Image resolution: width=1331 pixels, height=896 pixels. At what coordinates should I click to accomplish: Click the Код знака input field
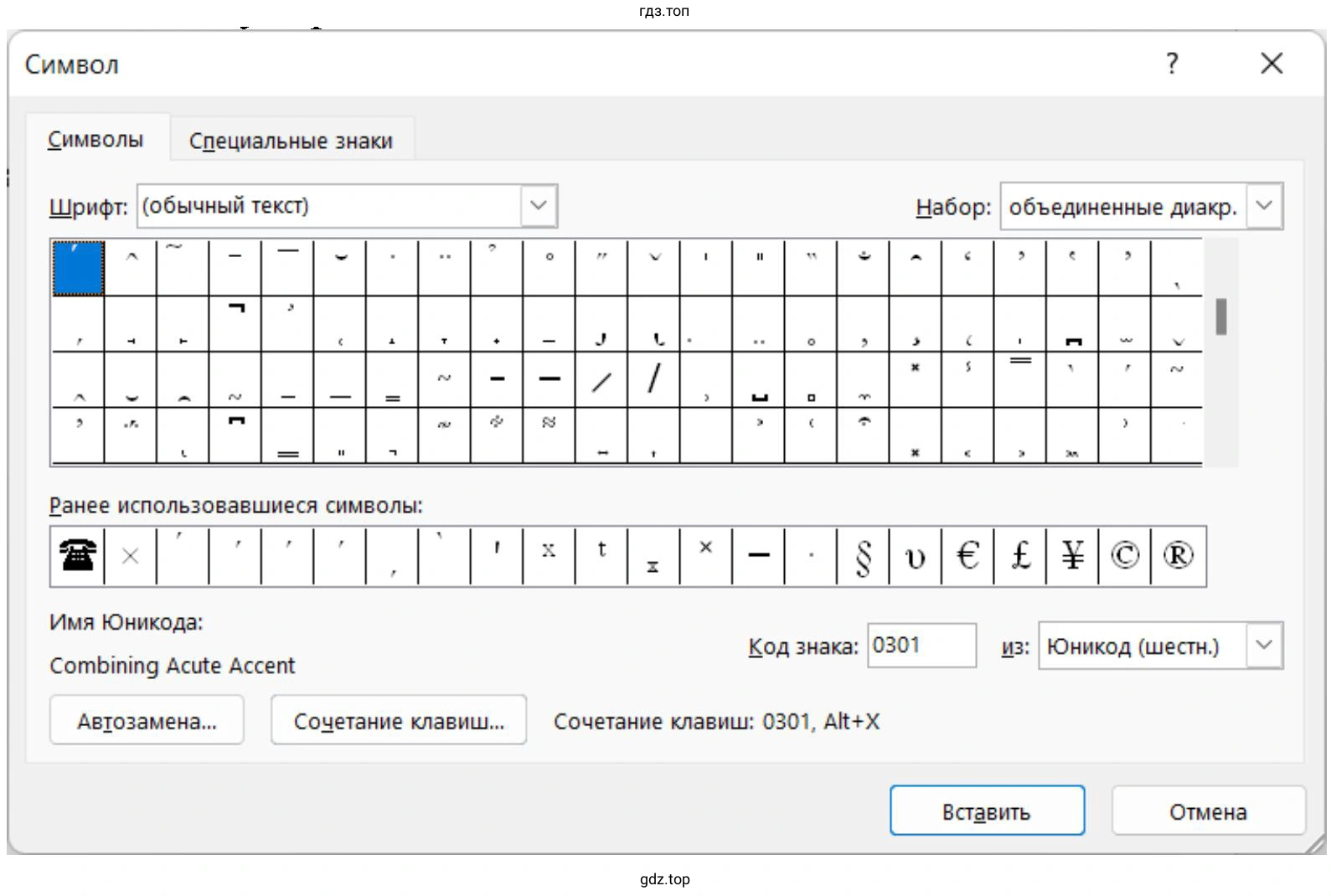click(921, 646)
